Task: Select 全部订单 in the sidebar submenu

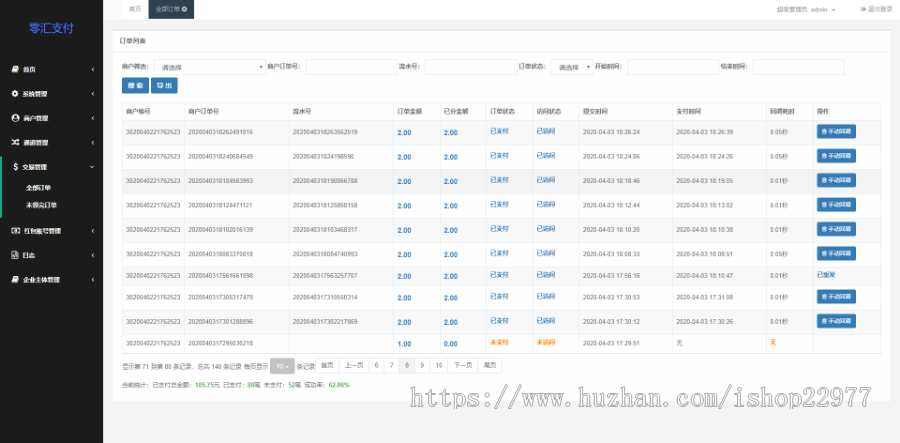Action: [x=39, y=187]
